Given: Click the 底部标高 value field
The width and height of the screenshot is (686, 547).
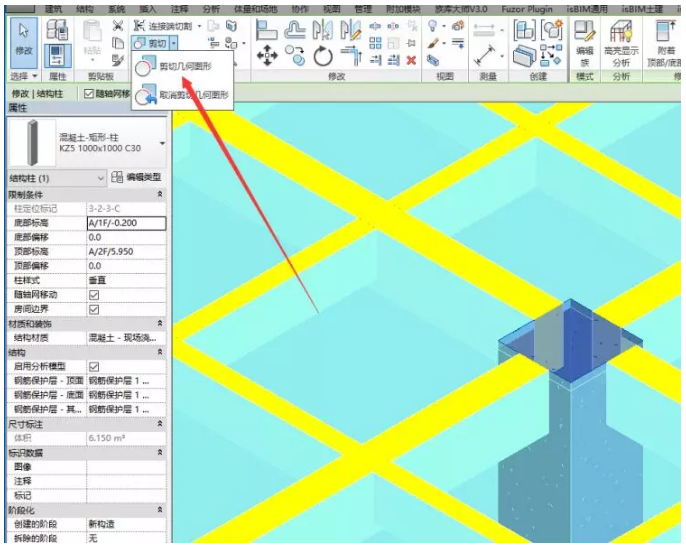Looking at the screenshot, I should [126, 223].
